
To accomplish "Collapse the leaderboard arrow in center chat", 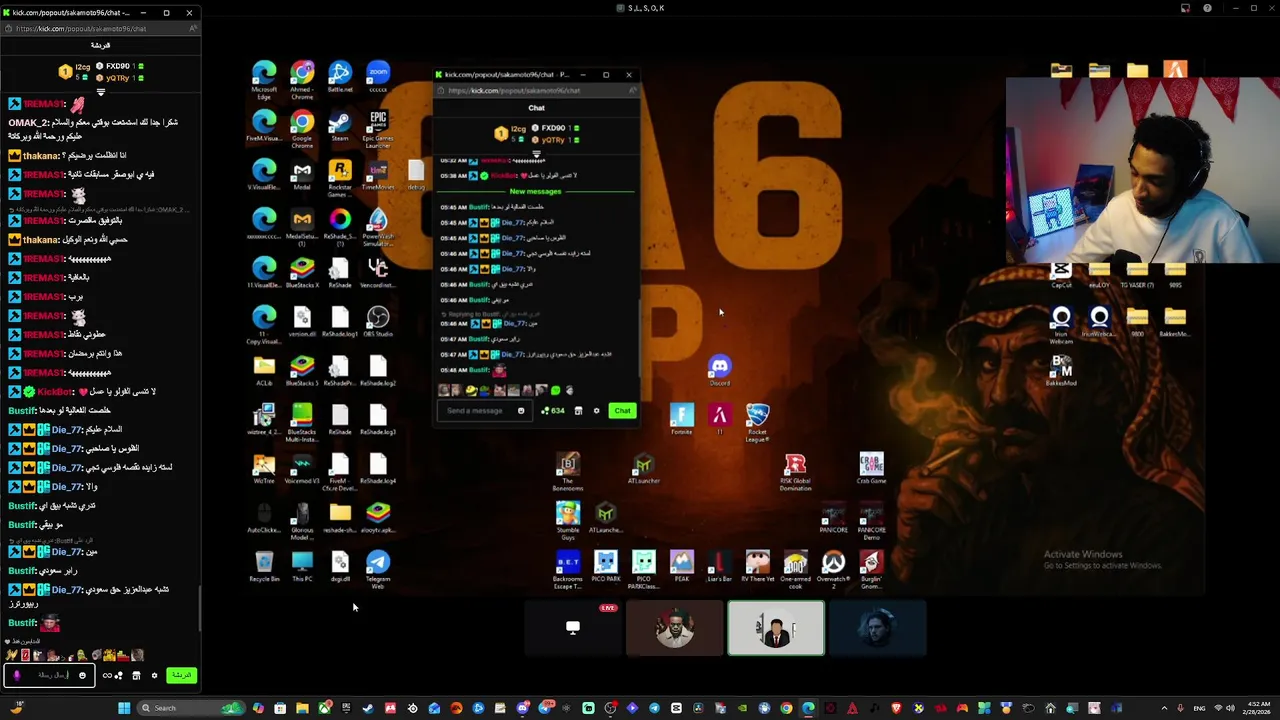I will coord(536,153).
